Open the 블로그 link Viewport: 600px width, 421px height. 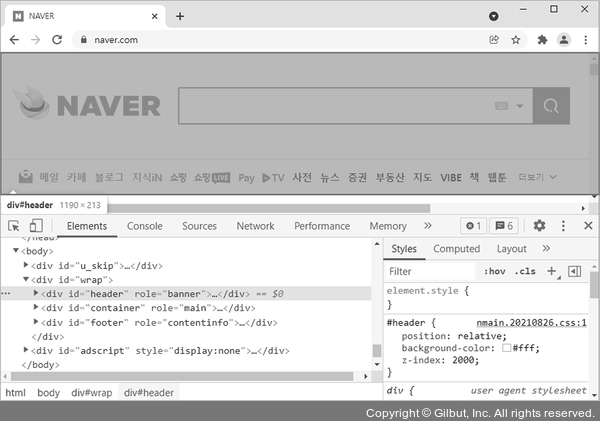[x=109, y=177]
